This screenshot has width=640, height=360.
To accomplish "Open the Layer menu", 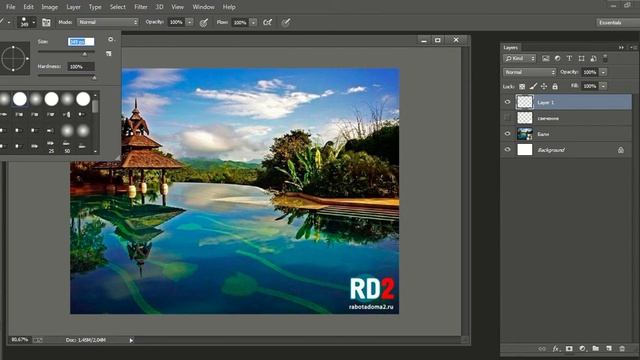I will point(73,7).
